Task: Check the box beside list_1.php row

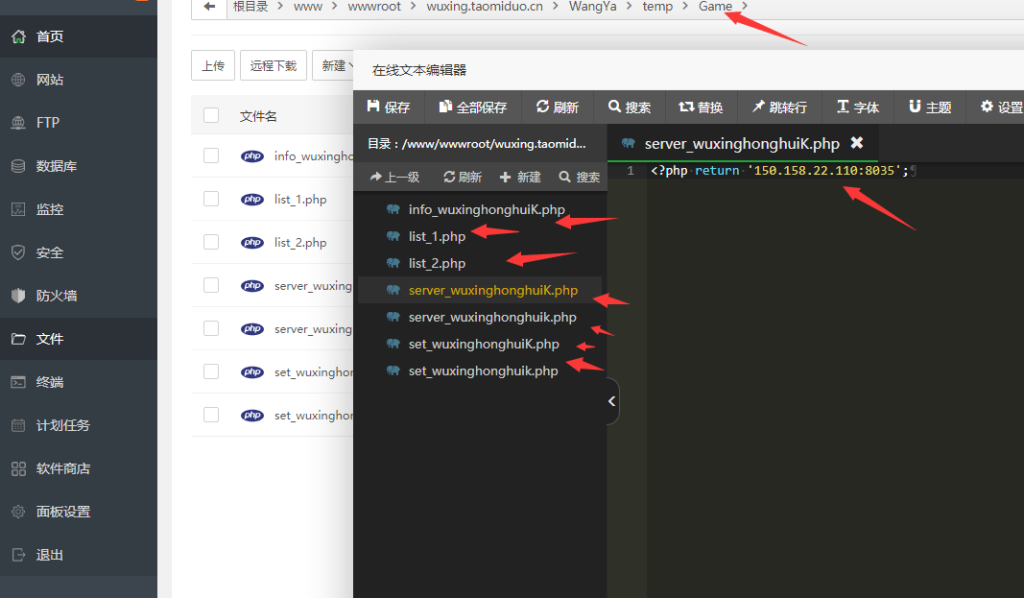Action: tap(211, 199)
